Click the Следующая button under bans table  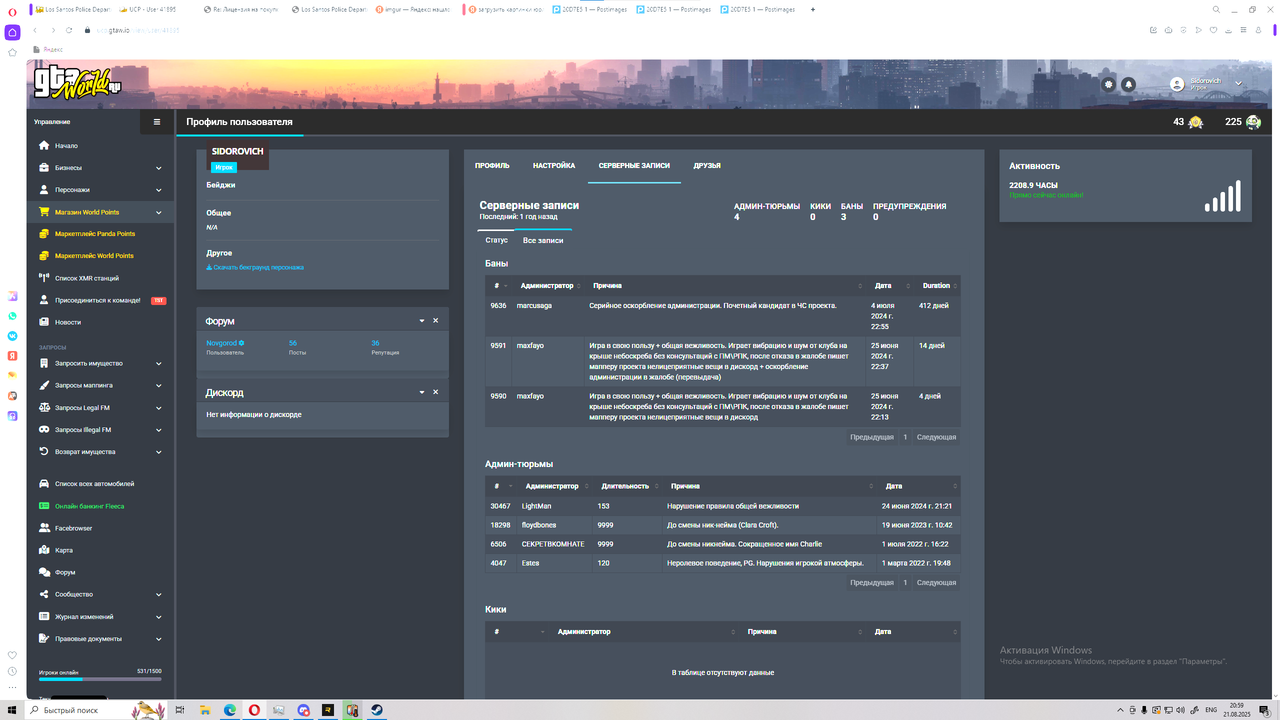click(x=936, y=437)
